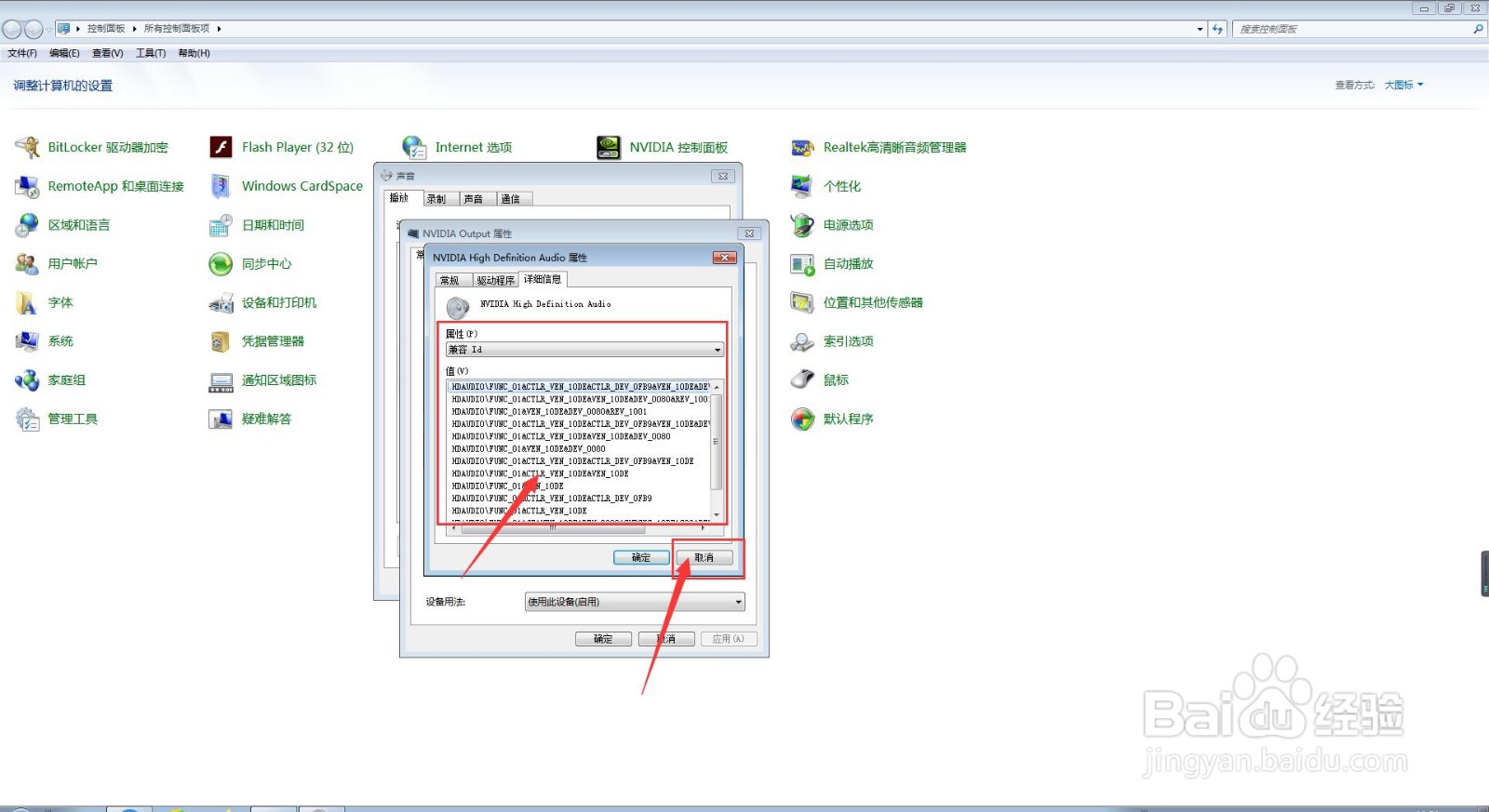Open 家庭组 icon
This screenshot has height=812, width=1489.
click(28, 380)
